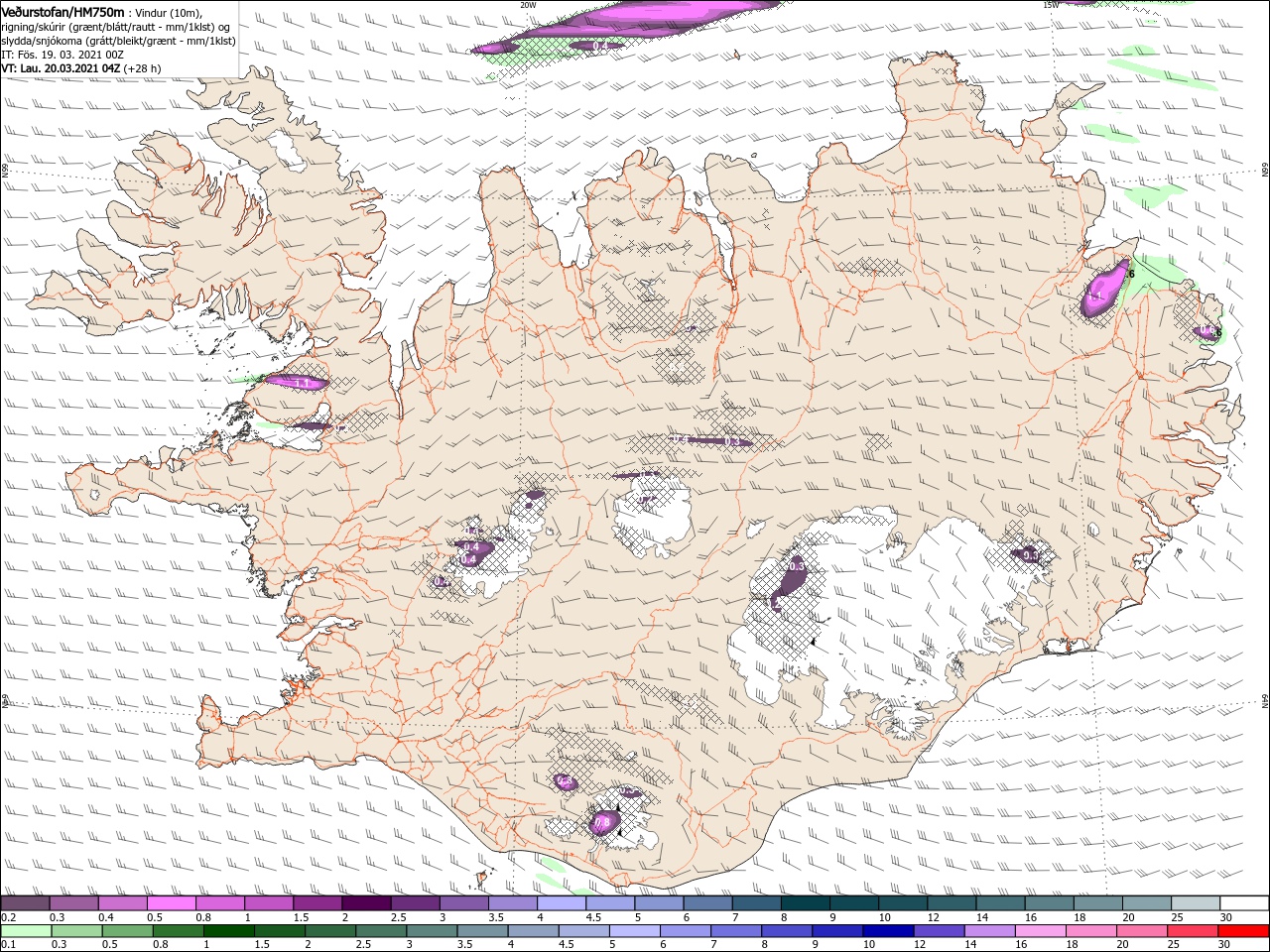This screenshot has width=1270, height=952.
Task: Pick the dark green rain swatch between 1 and 1.5
Action: point(229,931)
